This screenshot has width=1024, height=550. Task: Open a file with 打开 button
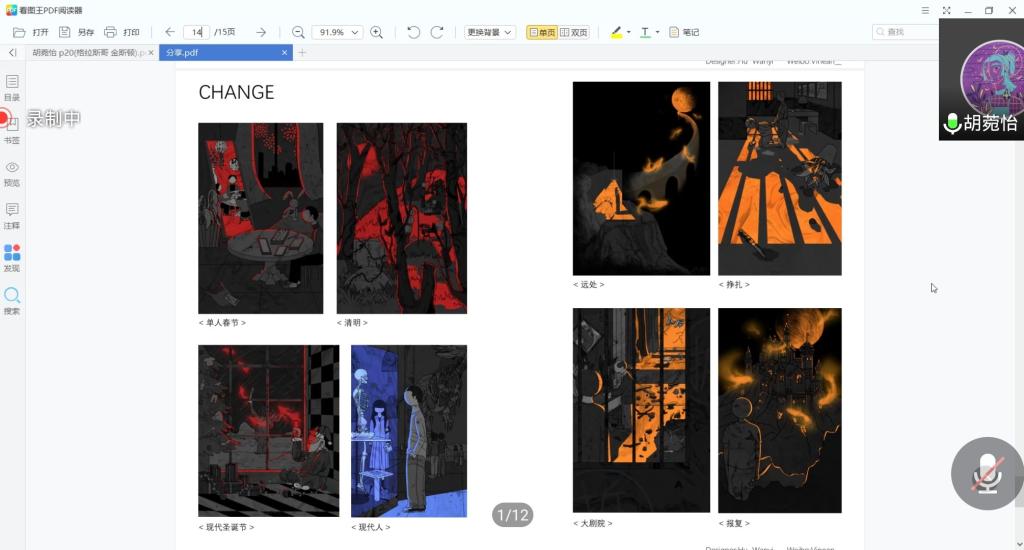click(x=31, y=32)
